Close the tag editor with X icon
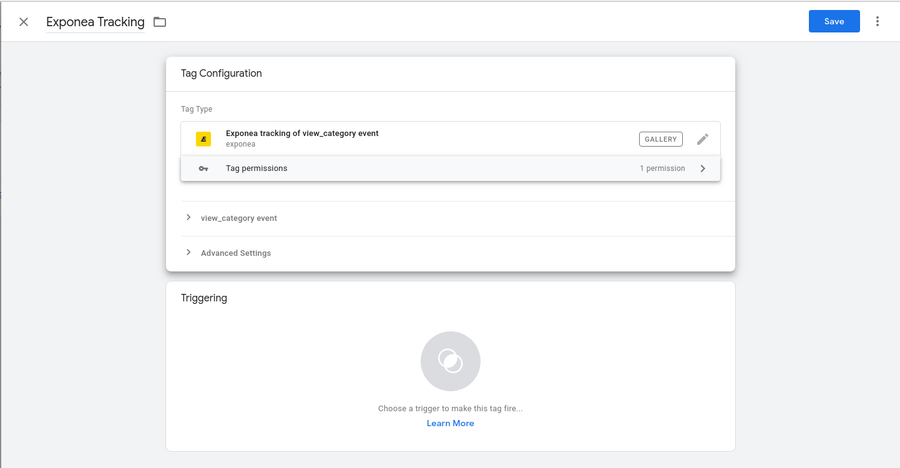Viewport: 900px width, 468px height. [x=24, y=22]
